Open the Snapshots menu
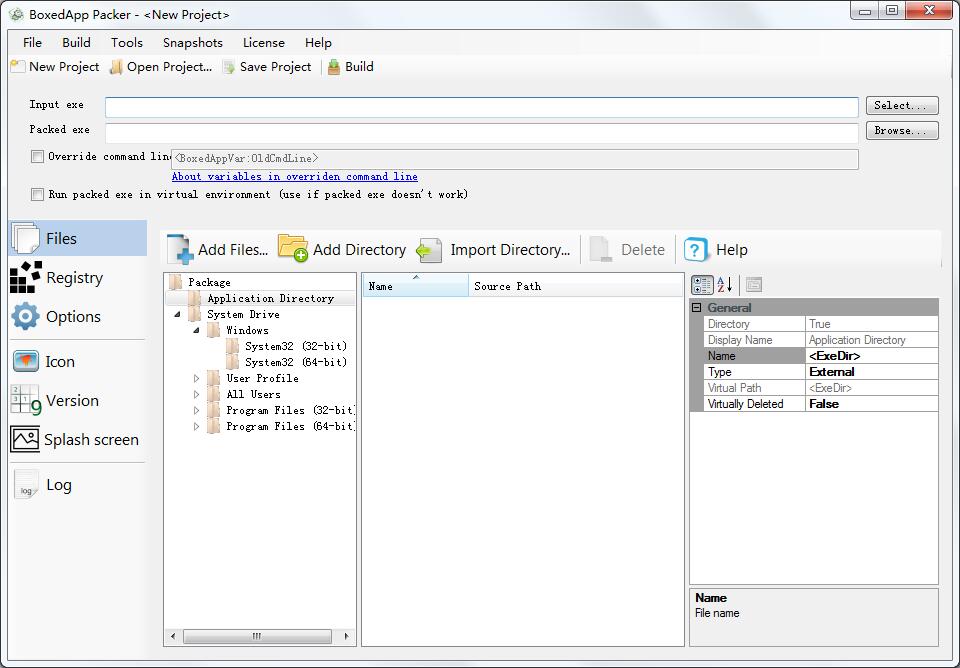960x668 pixels. pyautogui.click(x=193, y=42)
